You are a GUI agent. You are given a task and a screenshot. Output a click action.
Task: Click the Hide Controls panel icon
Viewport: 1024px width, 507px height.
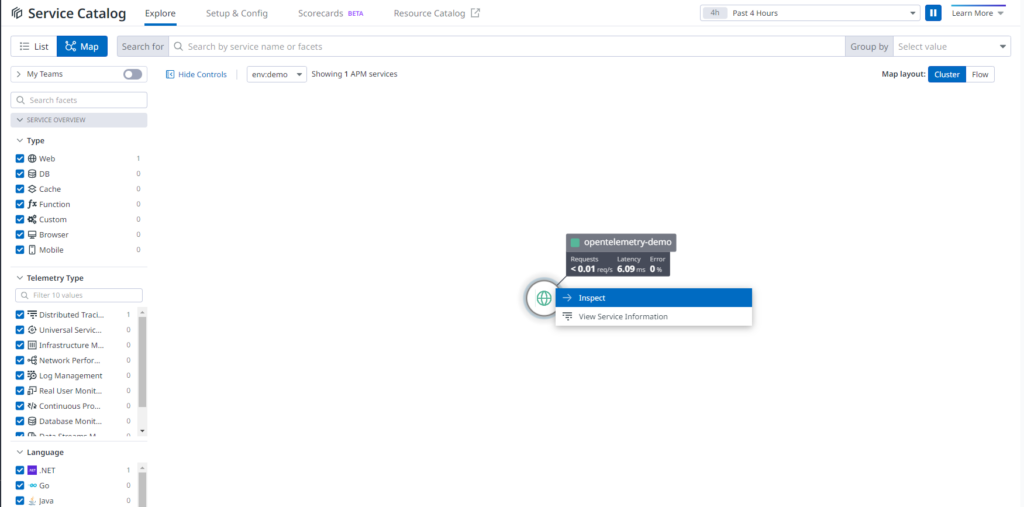coord(170,74)
